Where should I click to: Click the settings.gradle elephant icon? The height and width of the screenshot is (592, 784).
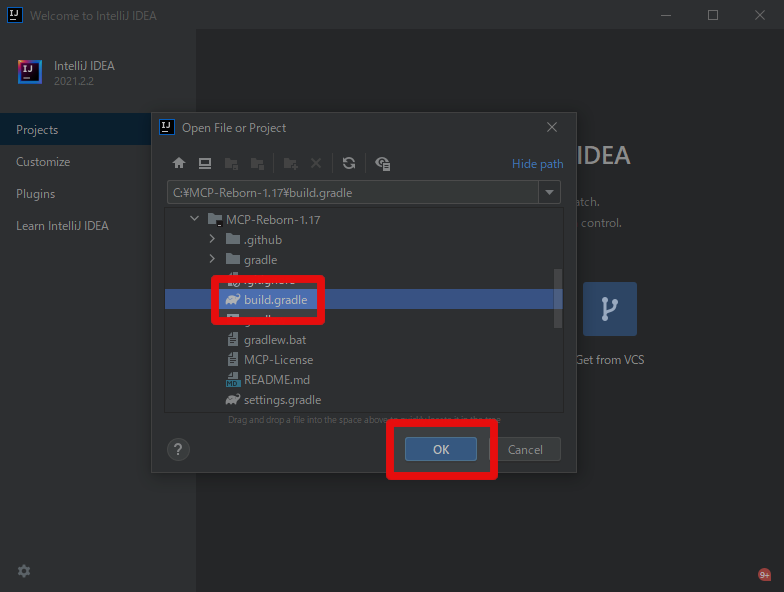(x=233, y=400)
